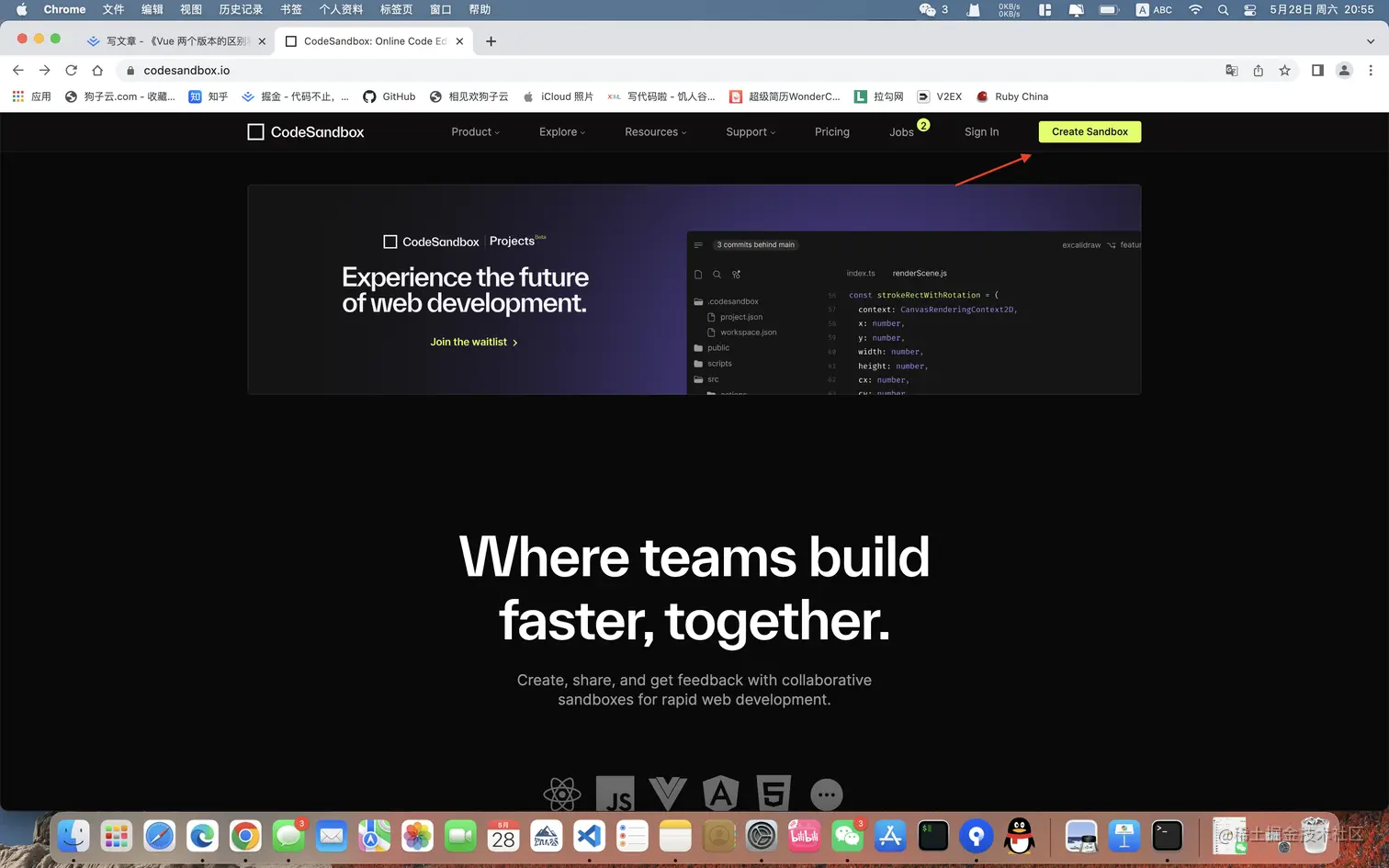Click the CodeSandbox logo in the navbar

click(306, 132)
